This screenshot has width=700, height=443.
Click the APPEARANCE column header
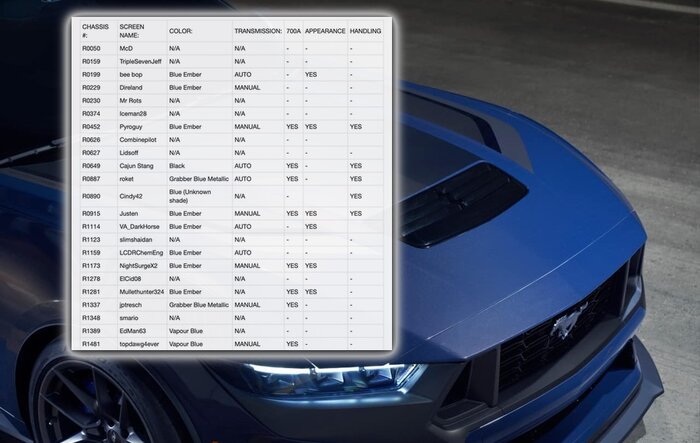tap(324, 30)
